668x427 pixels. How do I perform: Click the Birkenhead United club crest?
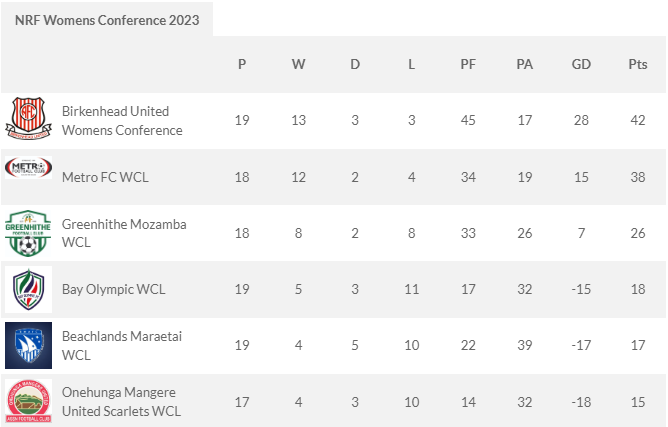pyautogui.click(x=29, y=118)
